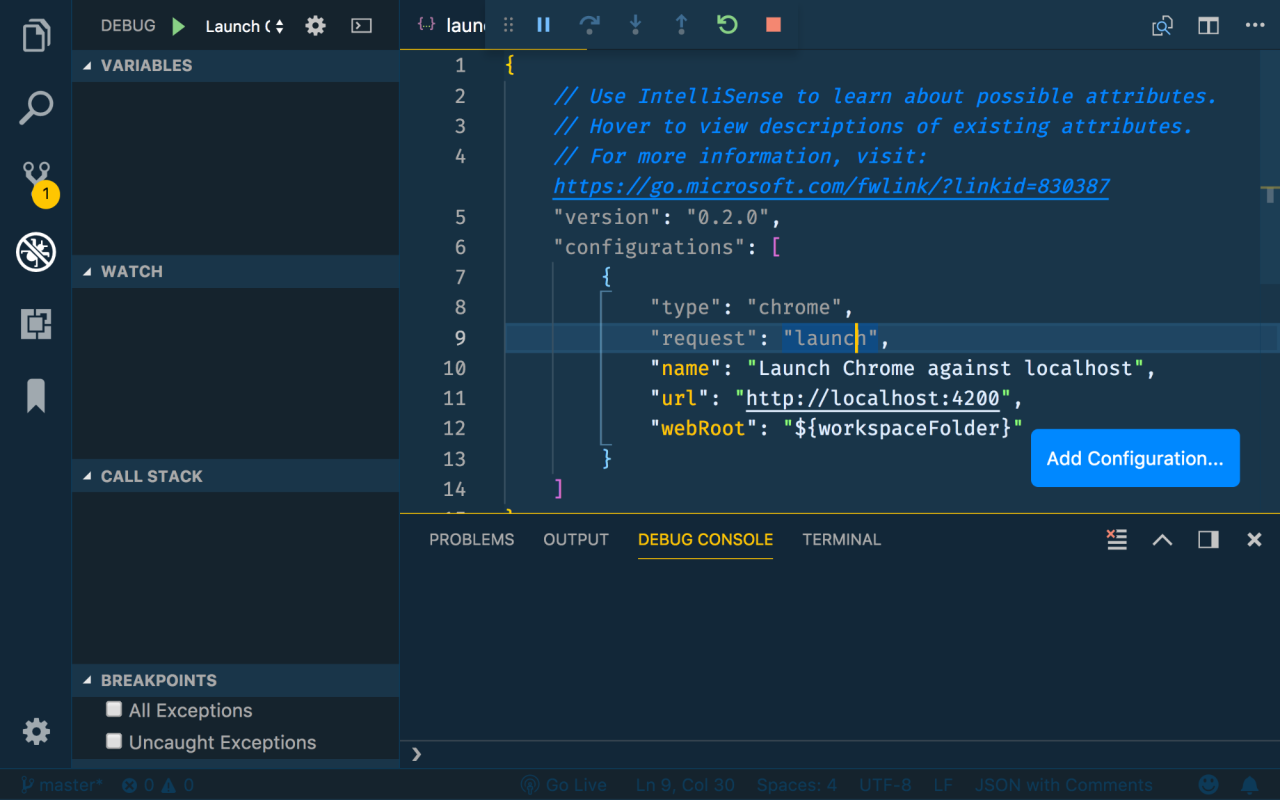Open the launch configuration dropdown

pyautogui.click(x=244, y=25)
